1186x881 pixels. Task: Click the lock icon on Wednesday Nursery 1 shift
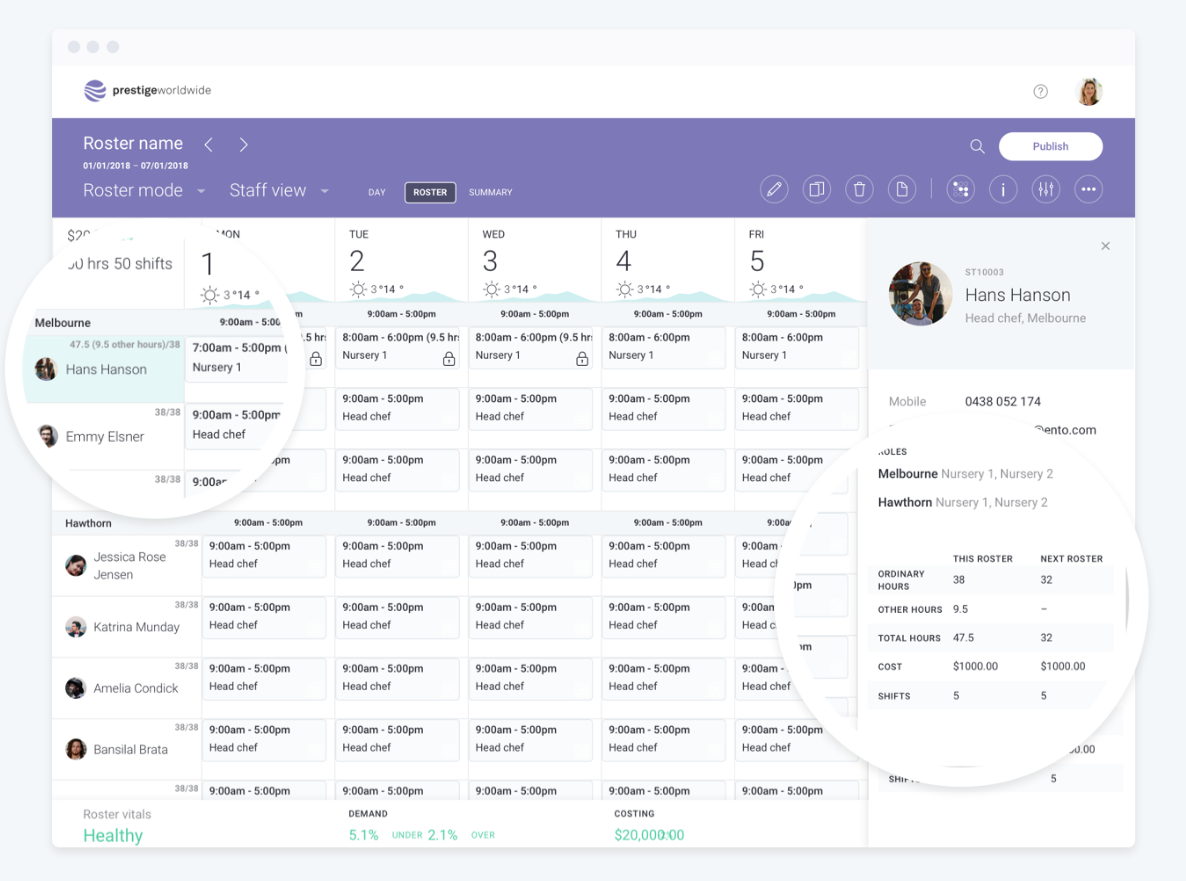pyautogui.click(x=582, y=359)
